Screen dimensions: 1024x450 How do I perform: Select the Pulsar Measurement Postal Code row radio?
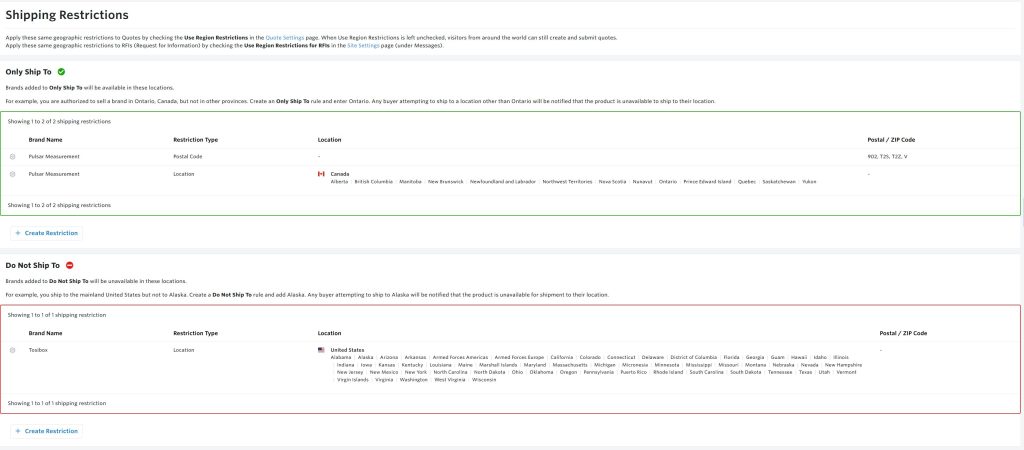tap(13, 157)
